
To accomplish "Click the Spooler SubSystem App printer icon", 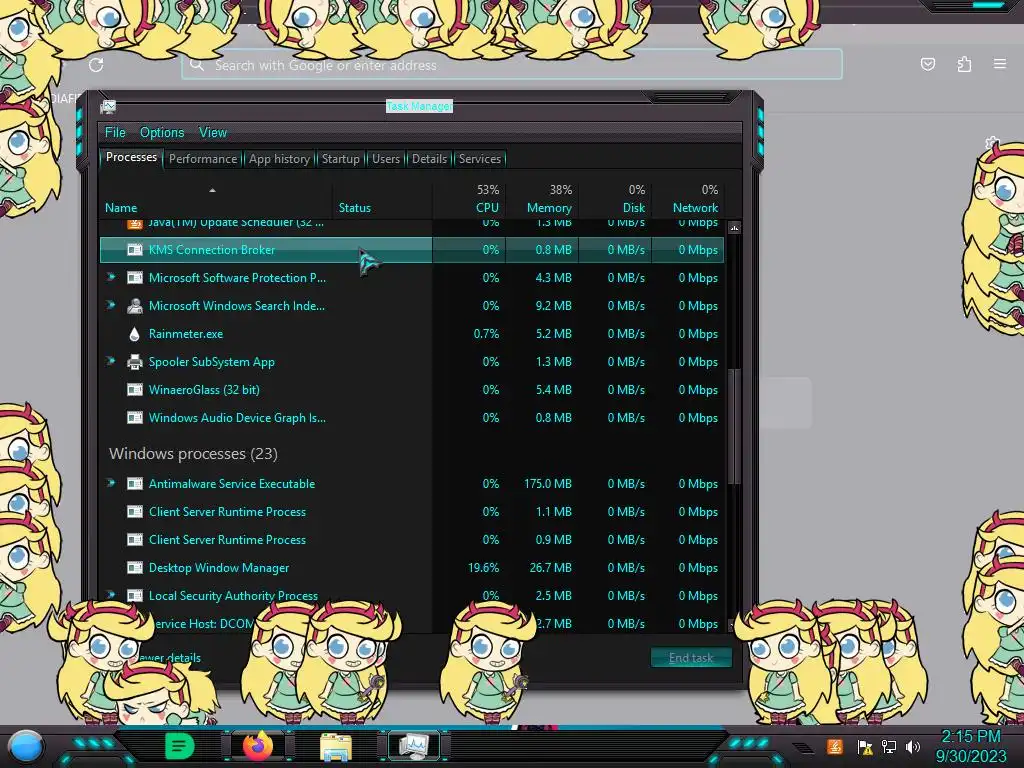I will pos(135,362).
